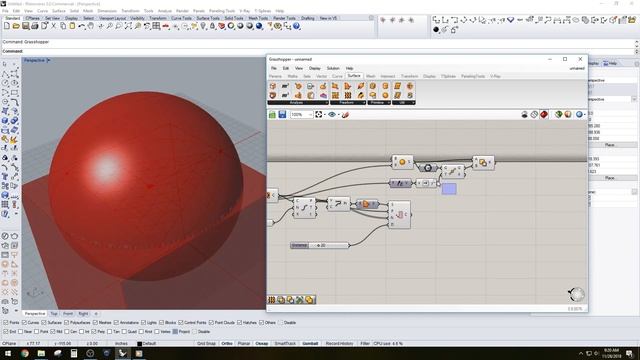Enable the Quad osnap checkbox
The height and width of the screenshot is (360, 640).
[124, 332]
